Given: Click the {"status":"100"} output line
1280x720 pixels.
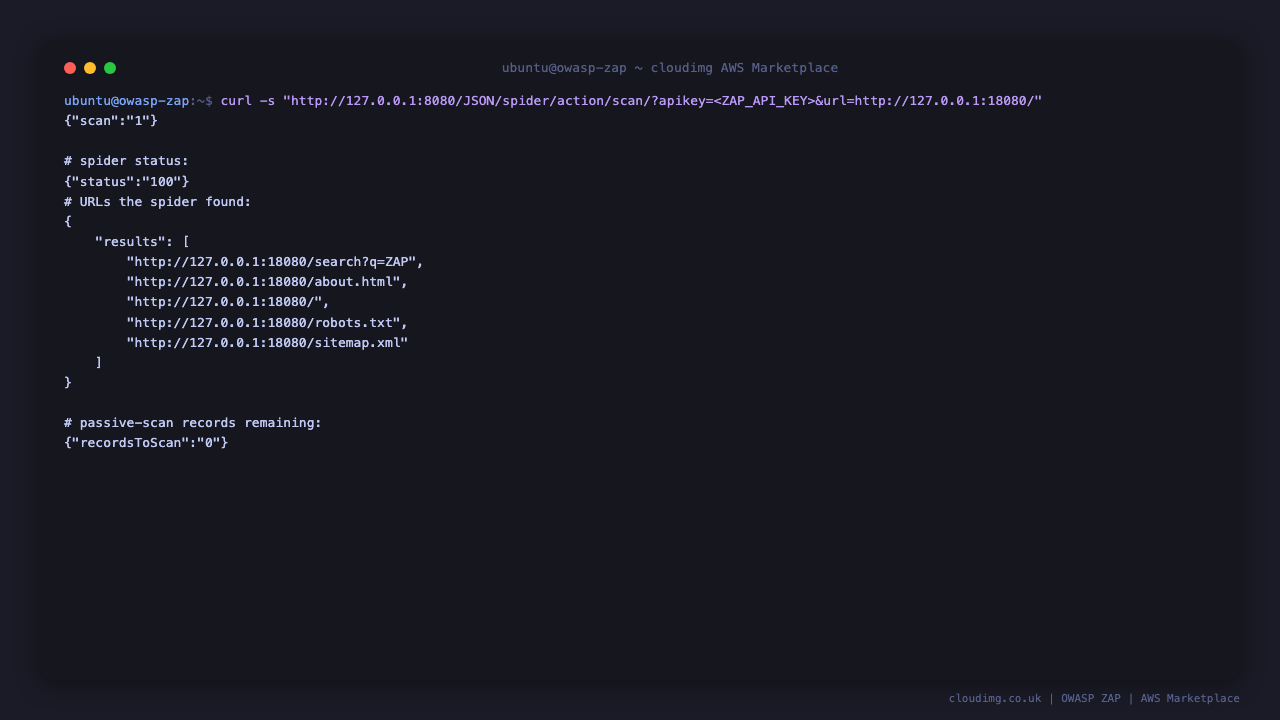Looking at the screenshot, I should tap(126, 181).
